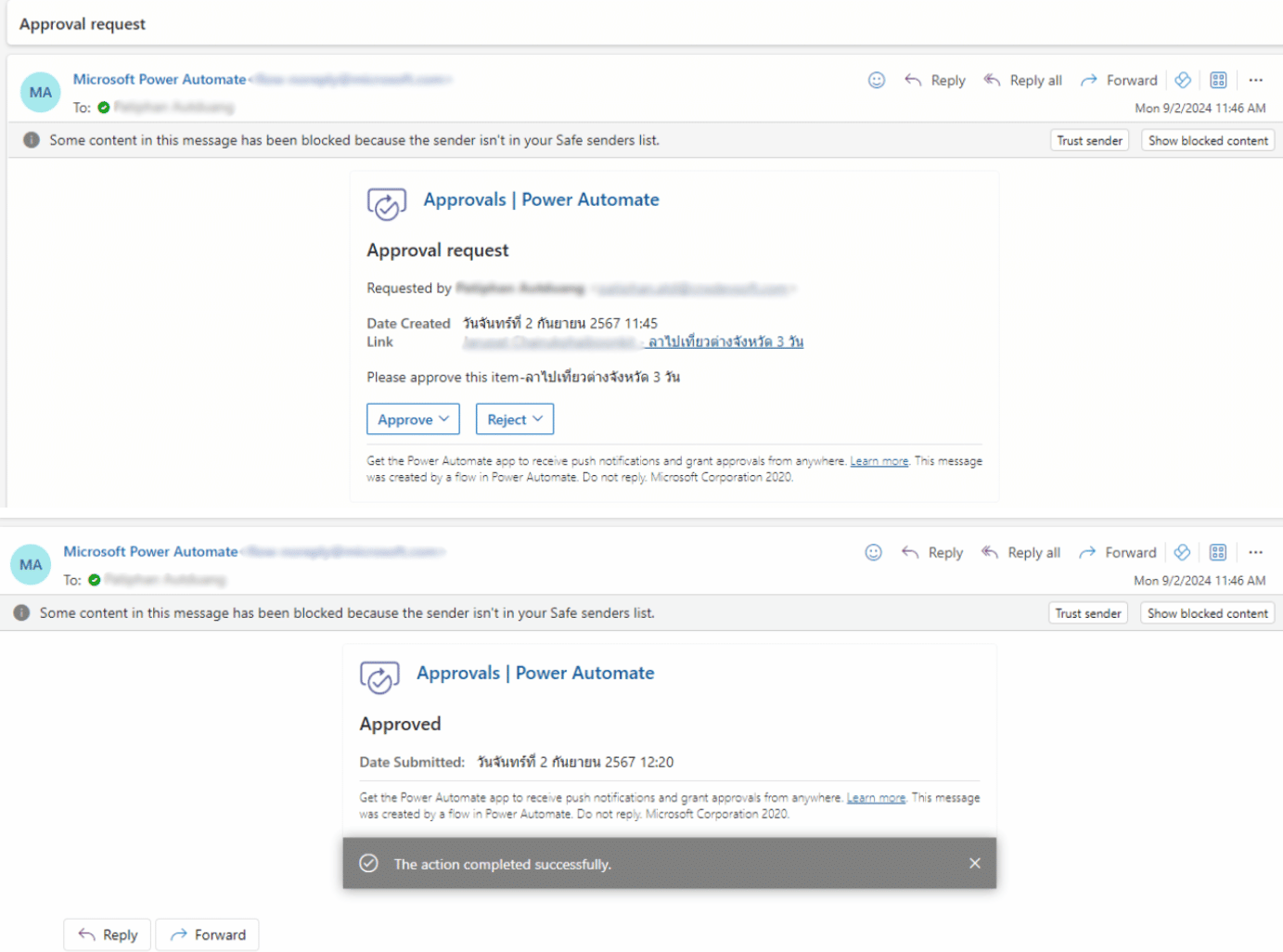Viewport: 1283px width, 952px height.
Task: Click the Date Created Thai date value with 11:45
Action: click(560, 323)
